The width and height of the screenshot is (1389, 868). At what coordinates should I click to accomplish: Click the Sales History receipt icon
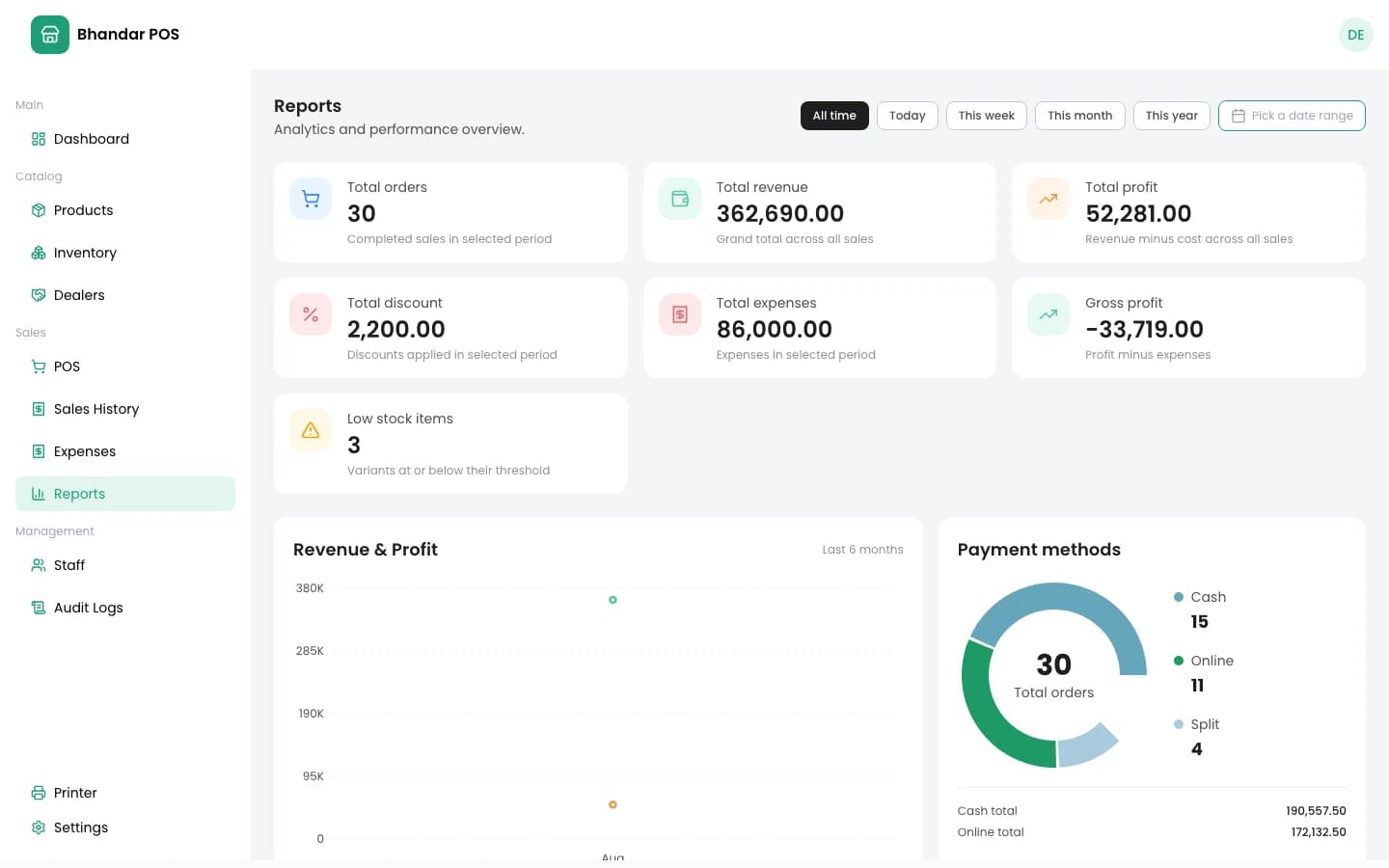click(x=39, y=409)
